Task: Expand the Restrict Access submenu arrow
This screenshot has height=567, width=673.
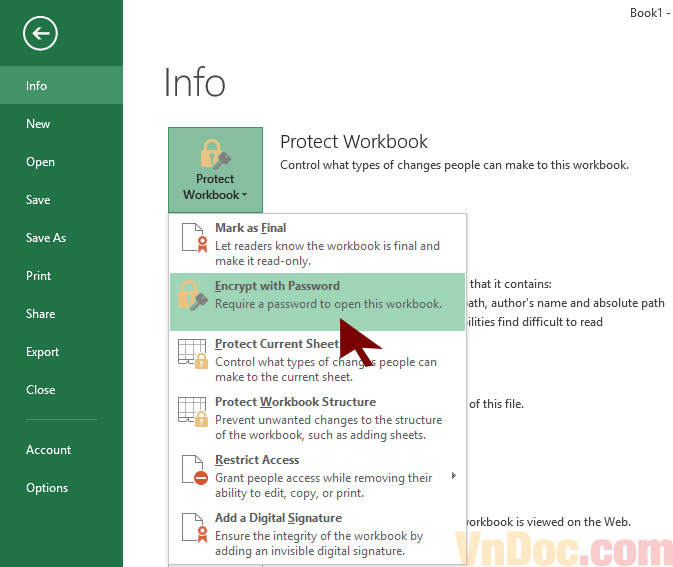Action: [x=454, y=476]
